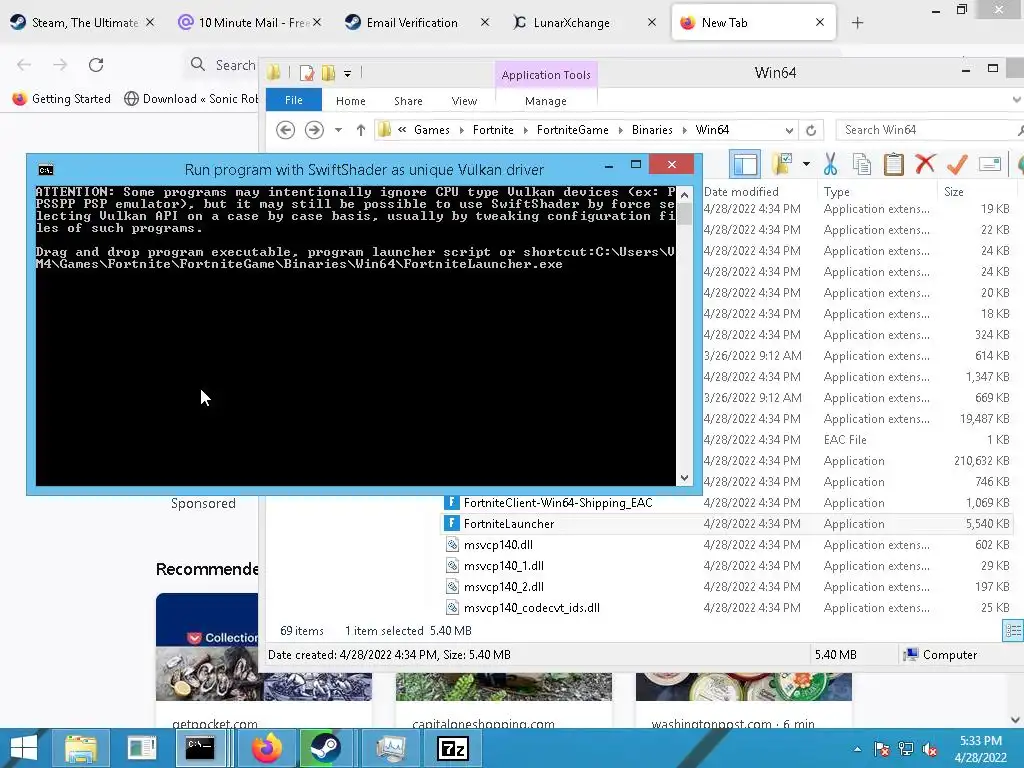Click the clipboard Paste icon

point(893,164)
